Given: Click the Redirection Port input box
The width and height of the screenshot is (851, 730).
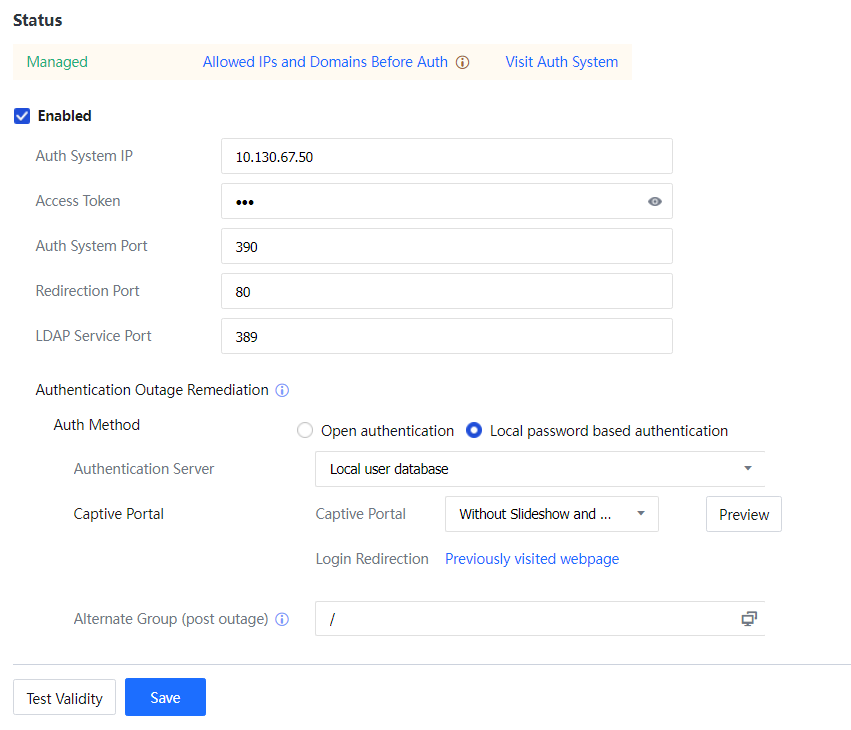Looking at the screenshot, I should tap(446, 291).
